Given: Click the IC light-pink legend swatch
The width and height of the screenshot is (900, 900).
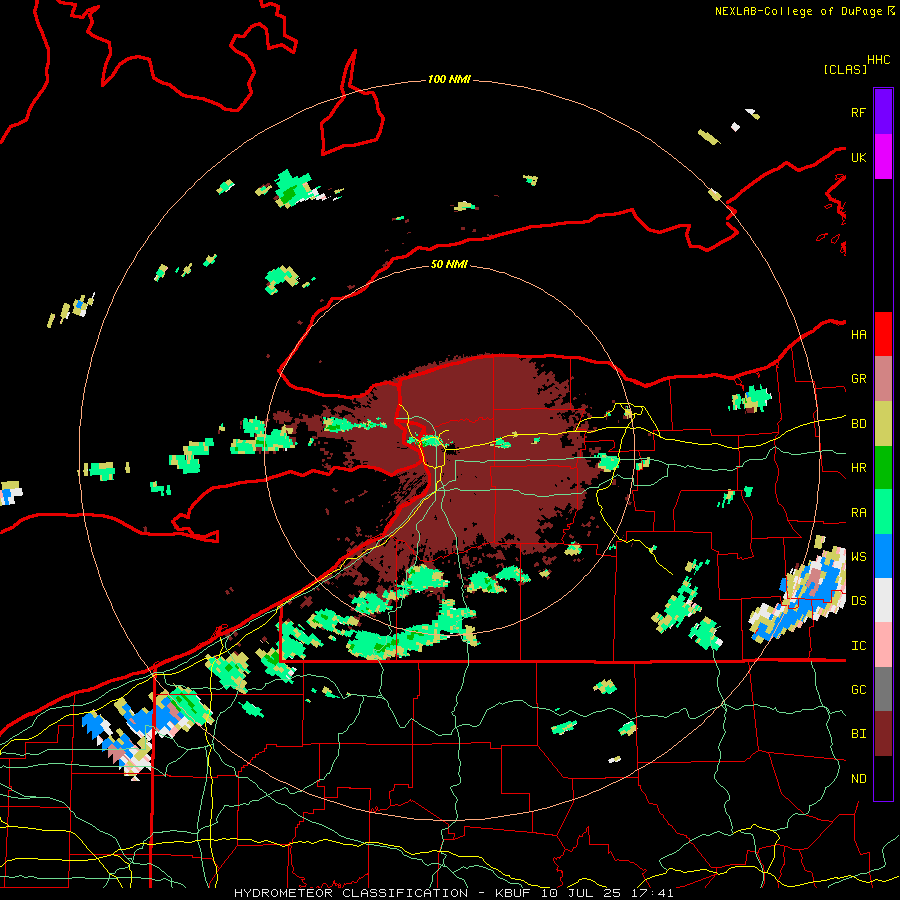Looking at the screenshot, I should pos(883,645).
